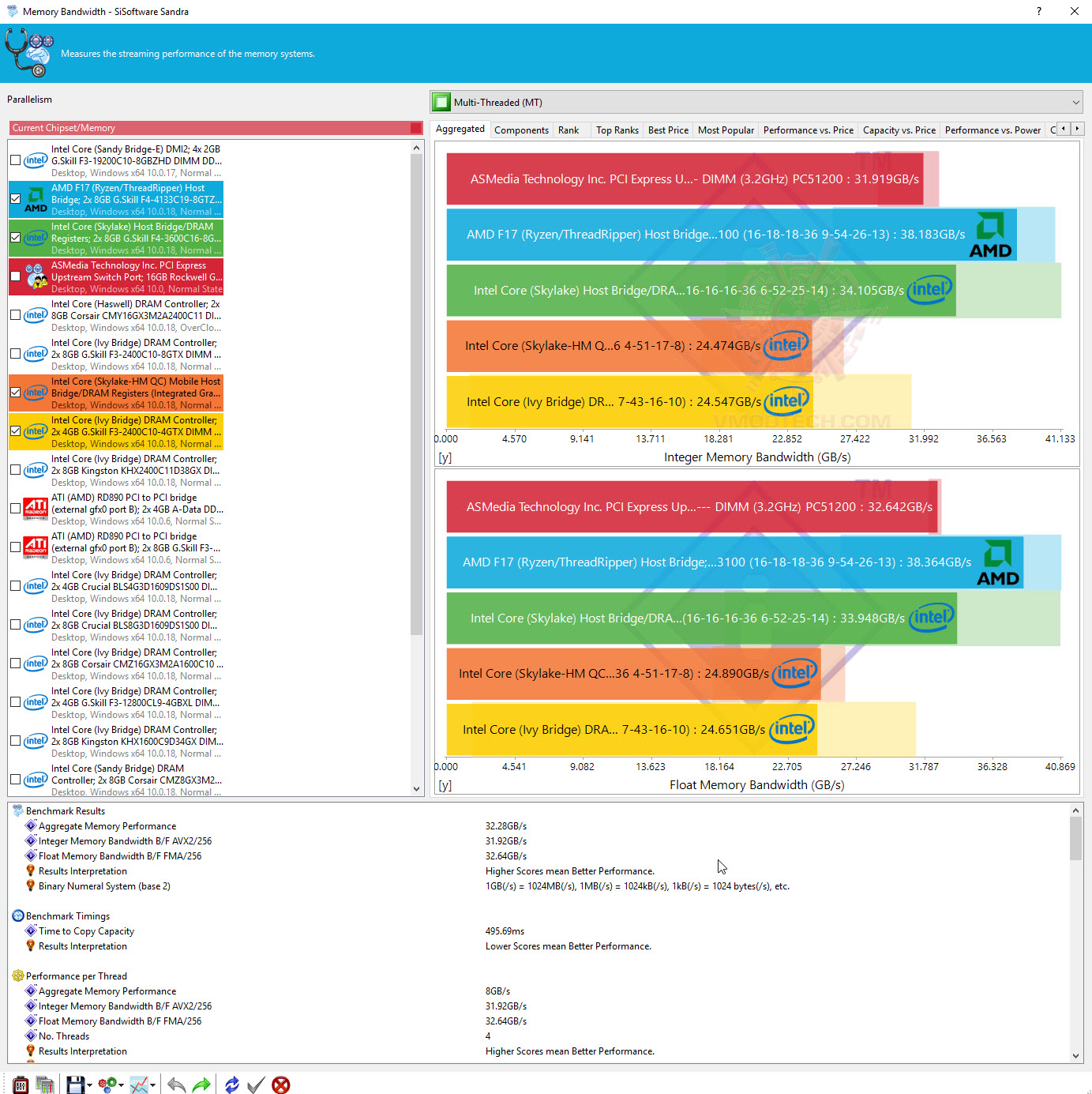This screenshot has height=1094, width=1092.
Task: Click the floppy disk save icon
Action: [75, 1085]
